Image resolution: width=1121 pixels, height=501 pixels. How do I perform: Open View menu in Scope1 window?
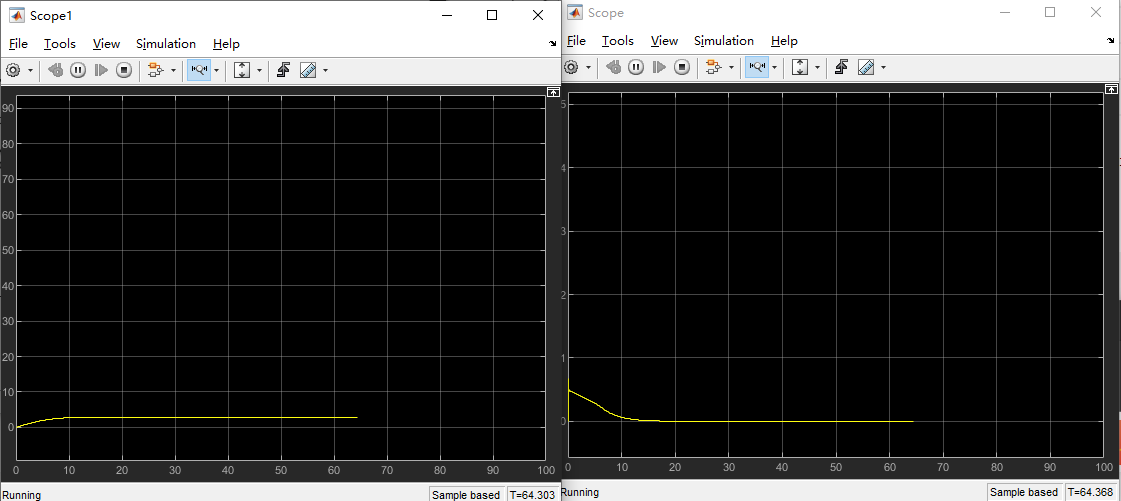106,44
